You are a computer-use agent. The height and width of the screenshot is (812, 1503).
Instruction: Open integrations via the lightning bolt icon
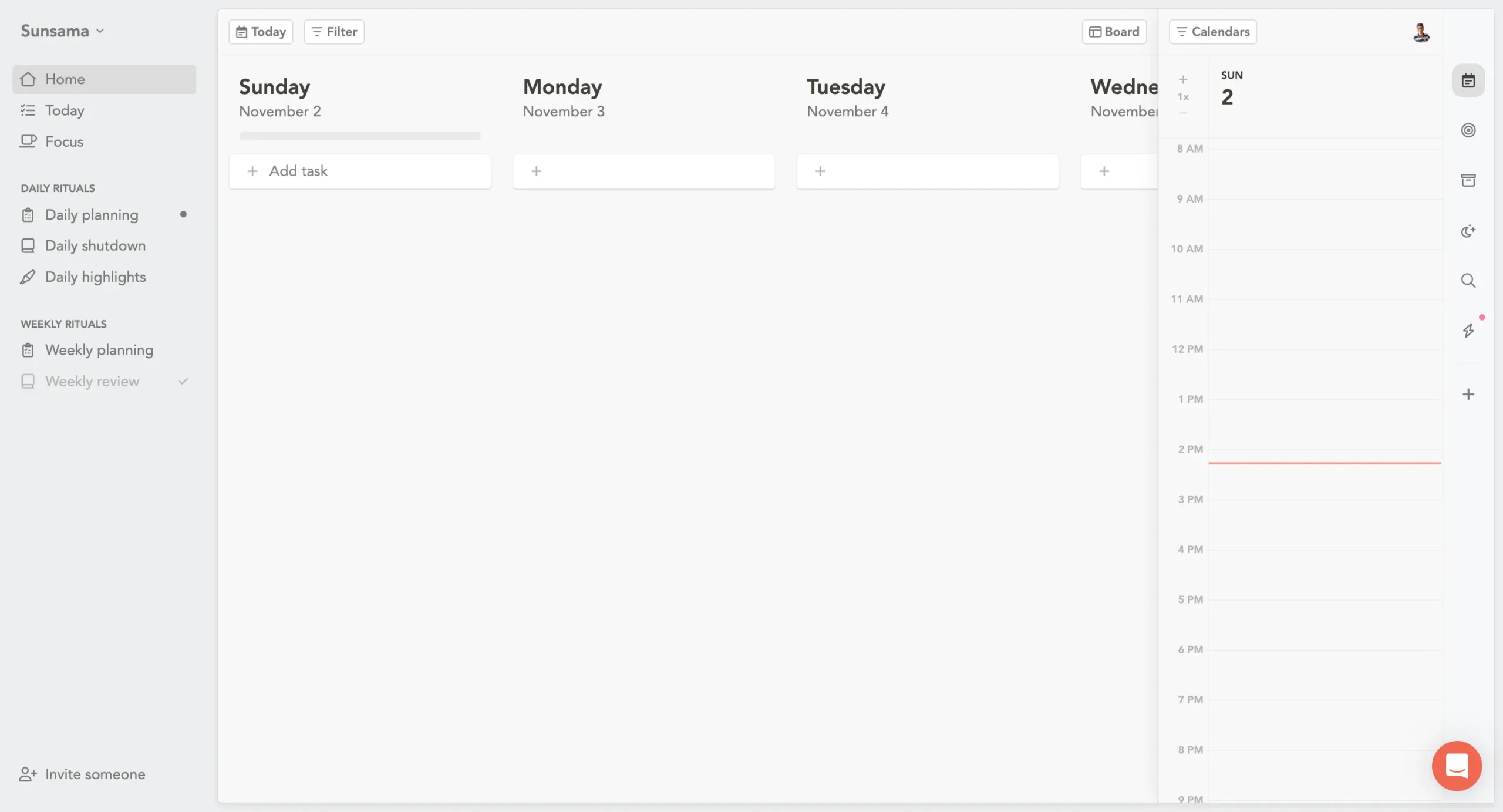[1468, 331]
